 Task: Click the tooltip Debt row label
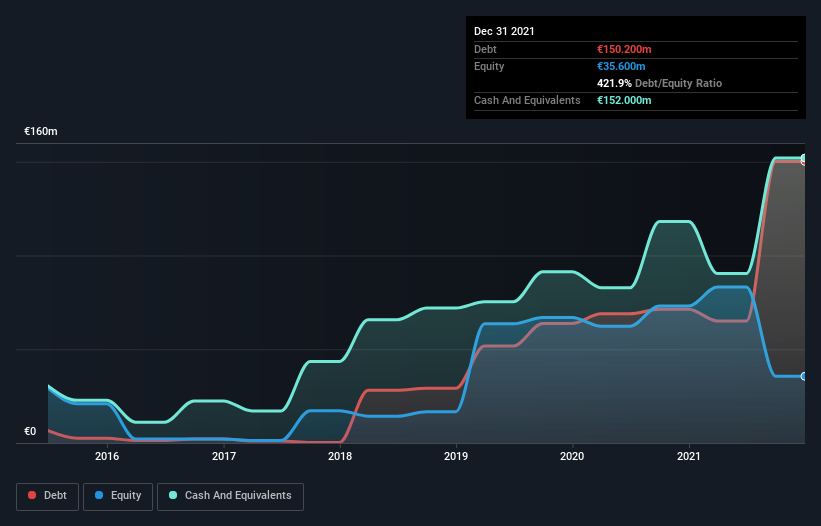point(485,49)
